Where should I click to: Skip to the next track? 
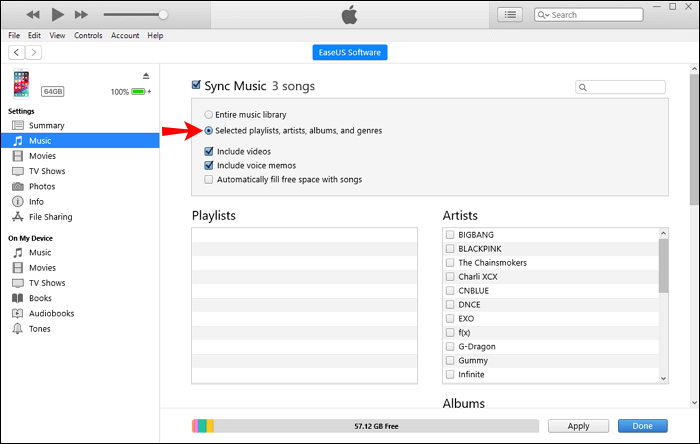(x=83, y=15)
